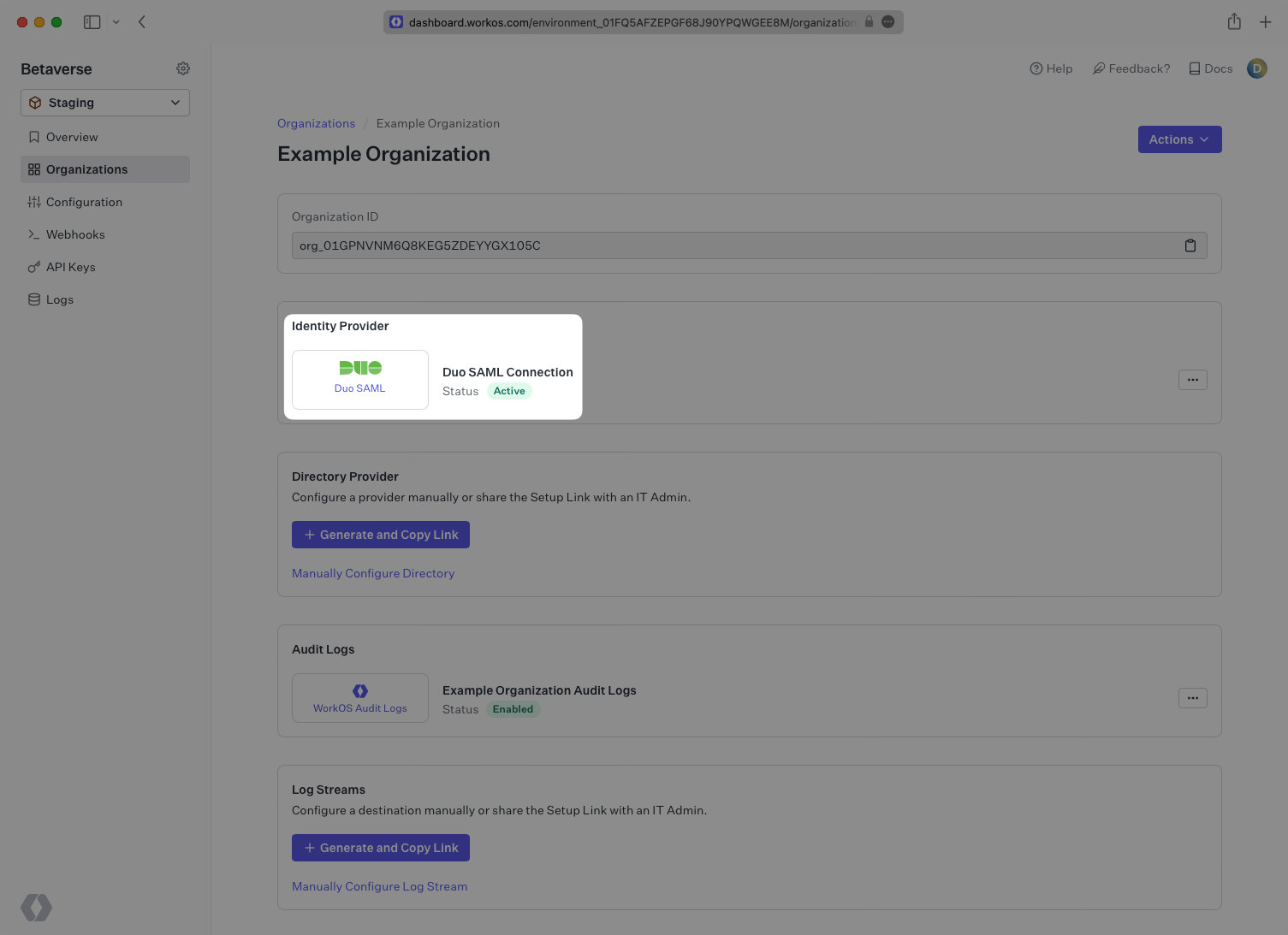
Task: View the Logs section
Action: 59,299
